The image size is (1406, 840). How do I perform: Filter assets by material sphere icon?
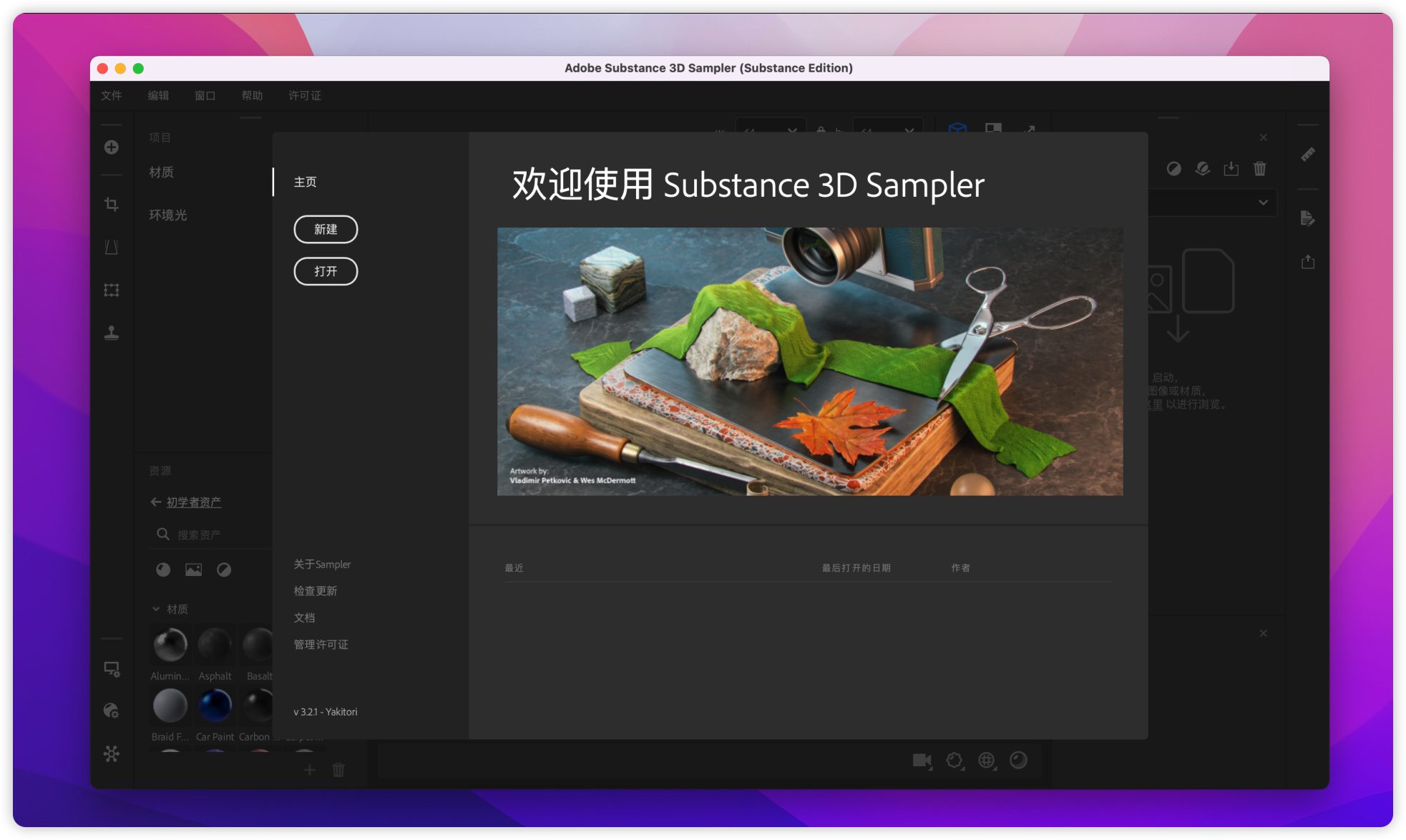point(163,570)
